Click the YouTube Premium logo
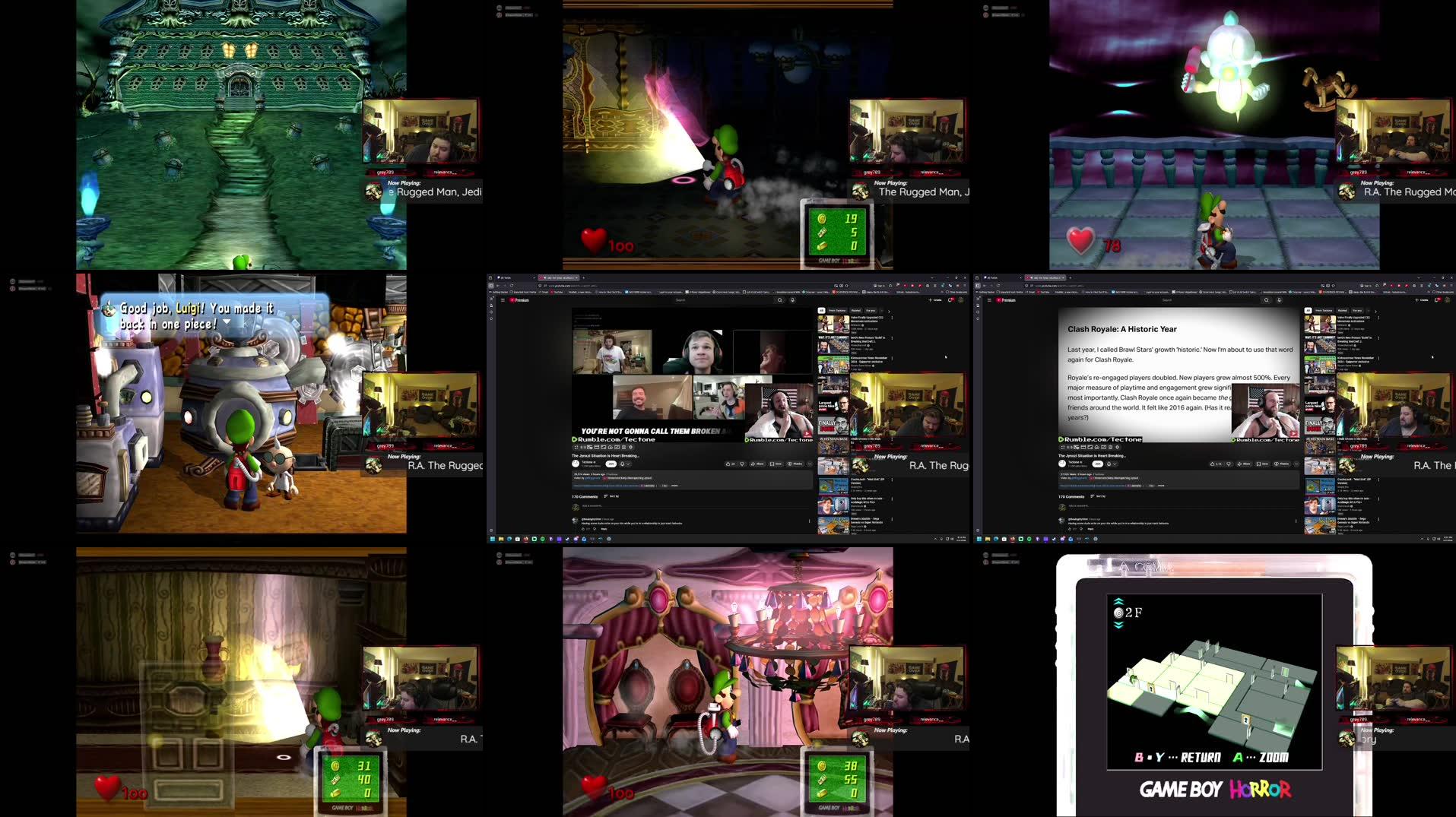The height and width of the screenshot is (817, 1456). (517, 299)
